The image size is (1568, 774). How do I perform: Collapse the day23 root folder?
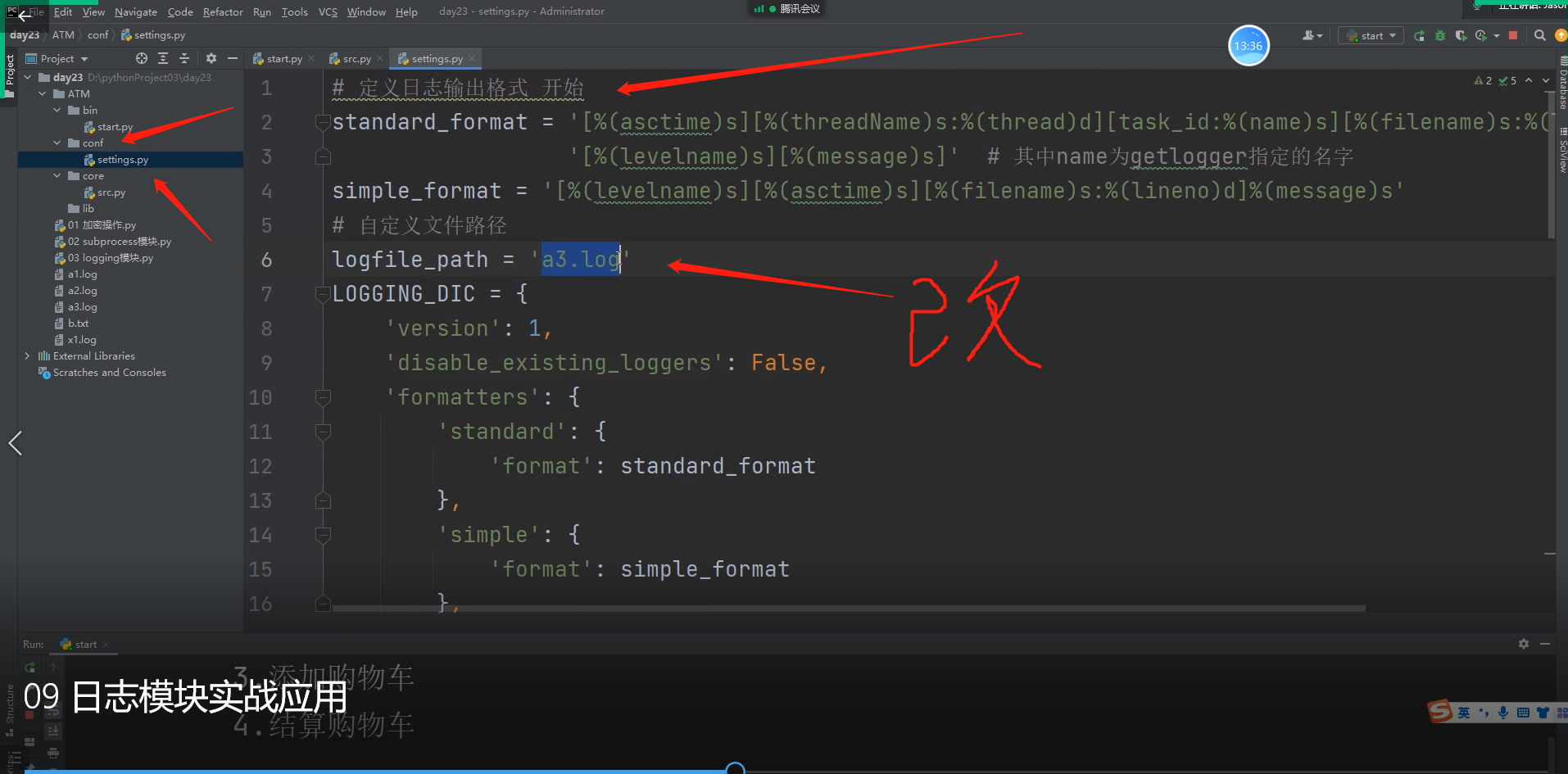pos(28,77)
